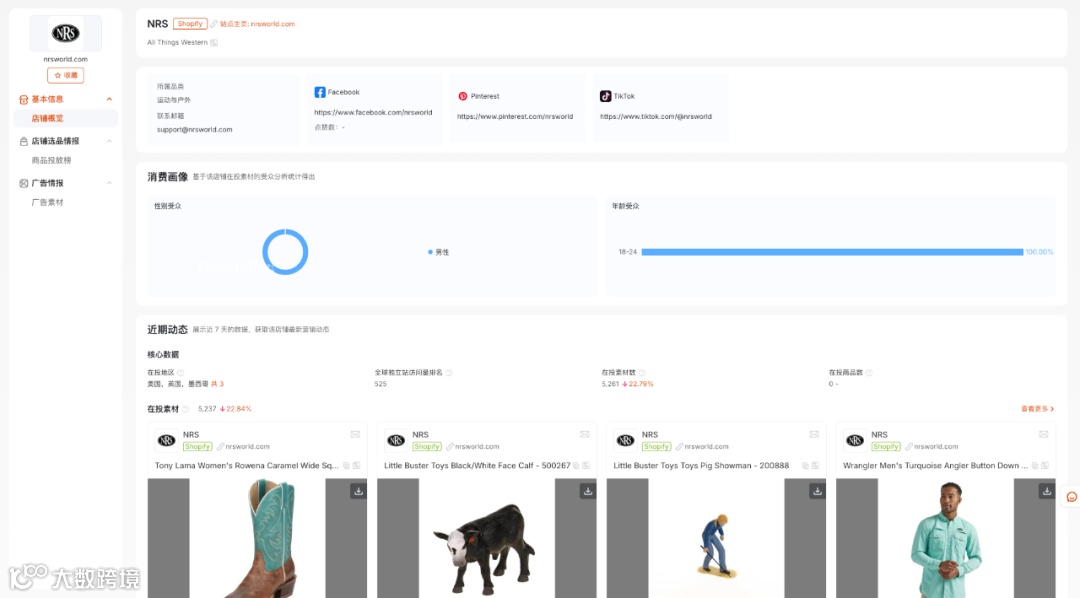Click the 运动与户外 category text
Image resolution: width=1080 pixels, height=598 pixels.
[x=174, y=100]
